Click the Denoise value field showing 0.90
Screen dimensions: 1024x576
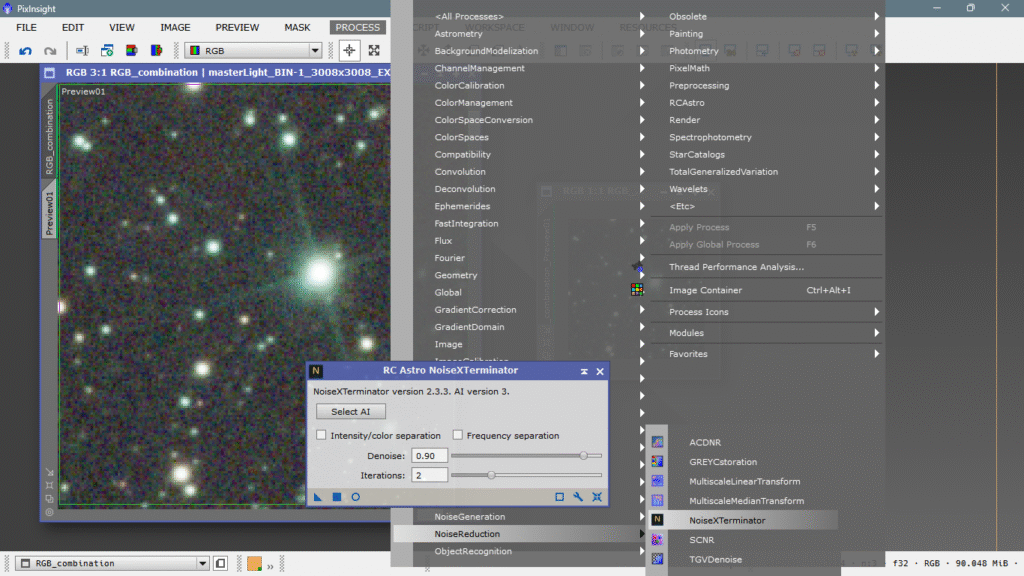click(x=429, y=456)
